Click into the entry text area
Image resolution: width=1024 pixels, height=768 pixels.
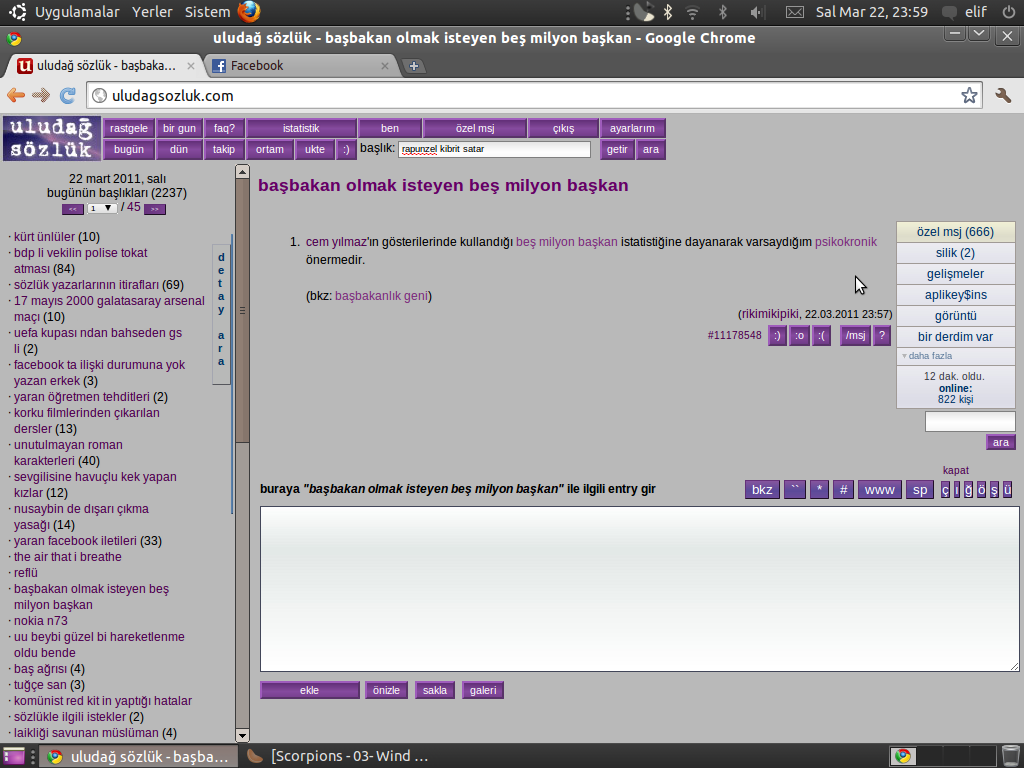pos(639,589)
